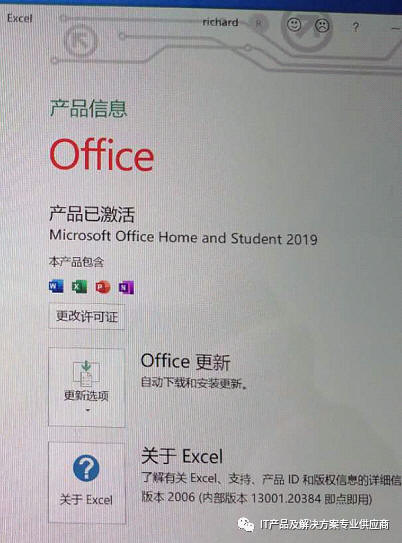This screenshot has height=543, width=402.
Task: Open help using the question mark icon
Action: click(356, 27)
